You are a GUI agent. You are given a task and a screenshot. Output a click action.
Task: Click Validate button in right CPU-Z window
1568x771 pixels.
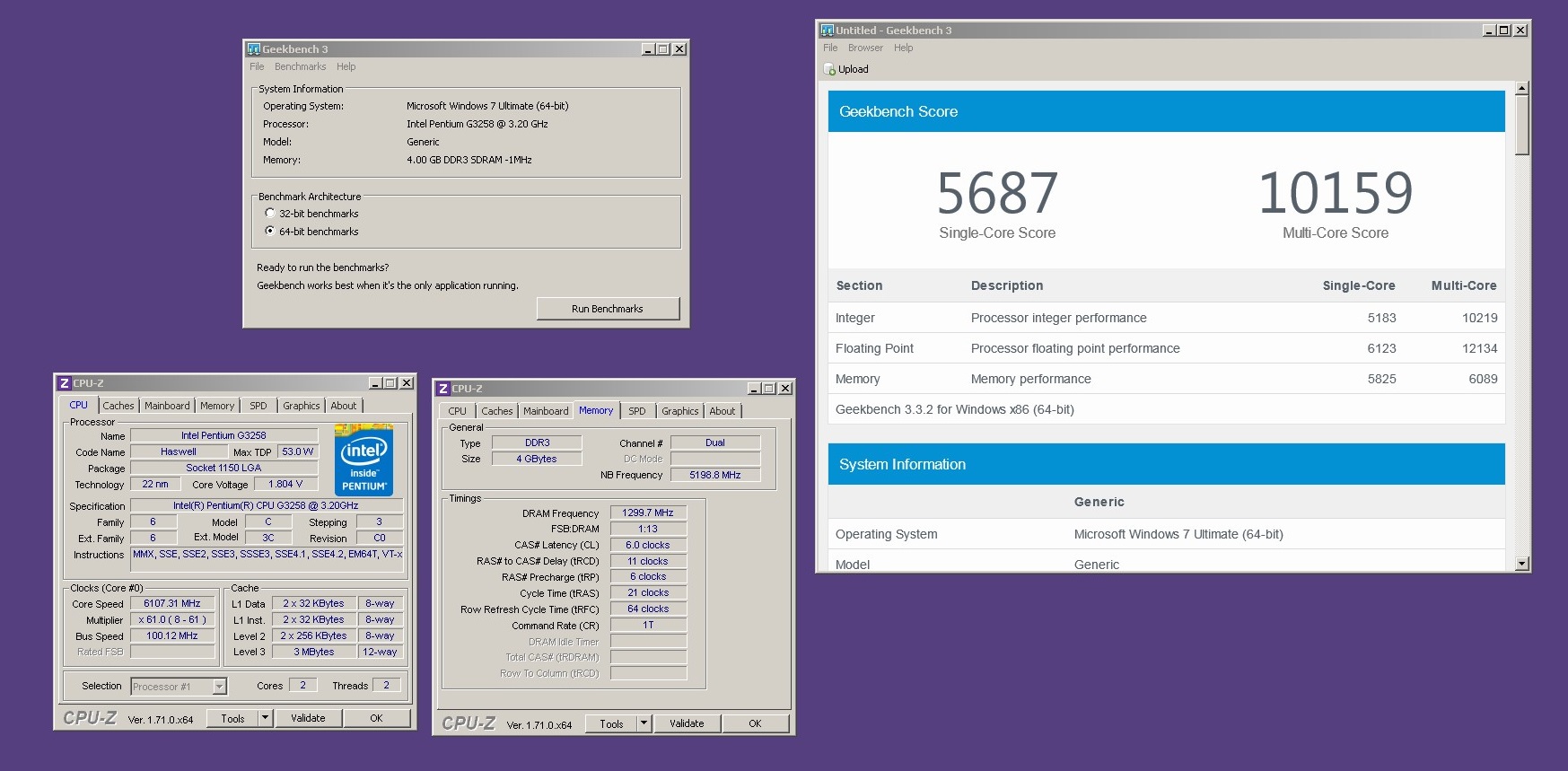coord(687,723)
